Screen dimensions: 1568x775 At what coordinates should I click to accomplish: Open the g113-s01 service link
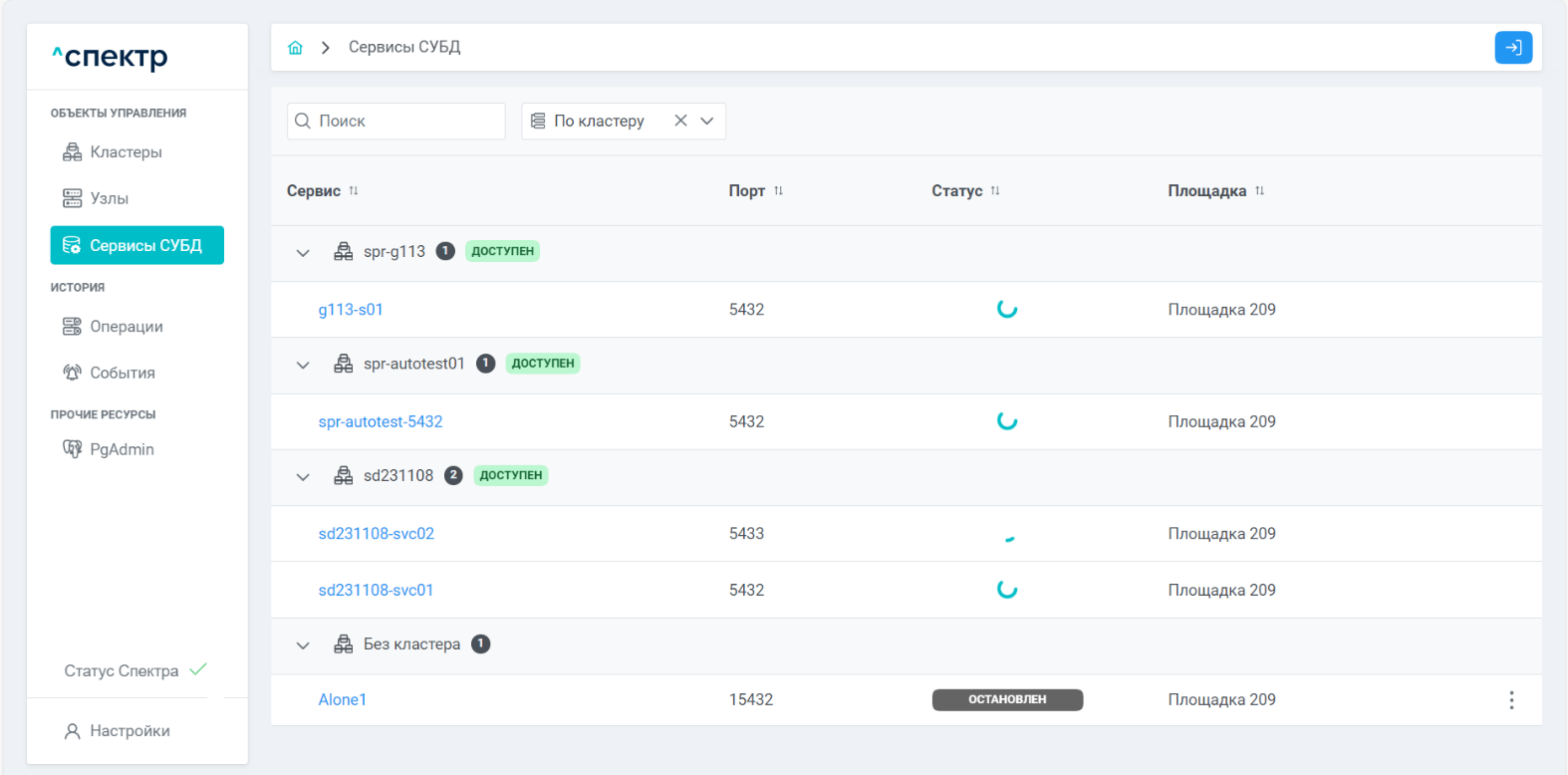click(x=351, y=310)
